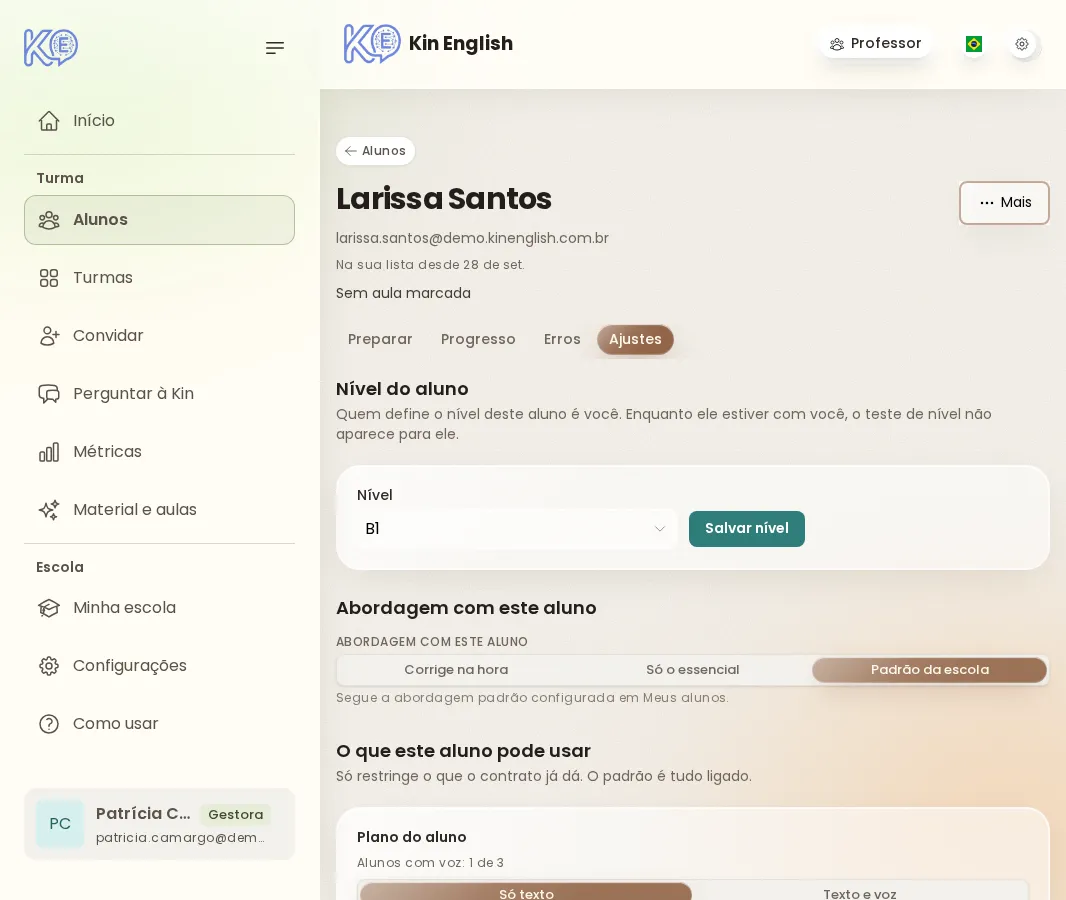Switch to the Erros tab

562,339
